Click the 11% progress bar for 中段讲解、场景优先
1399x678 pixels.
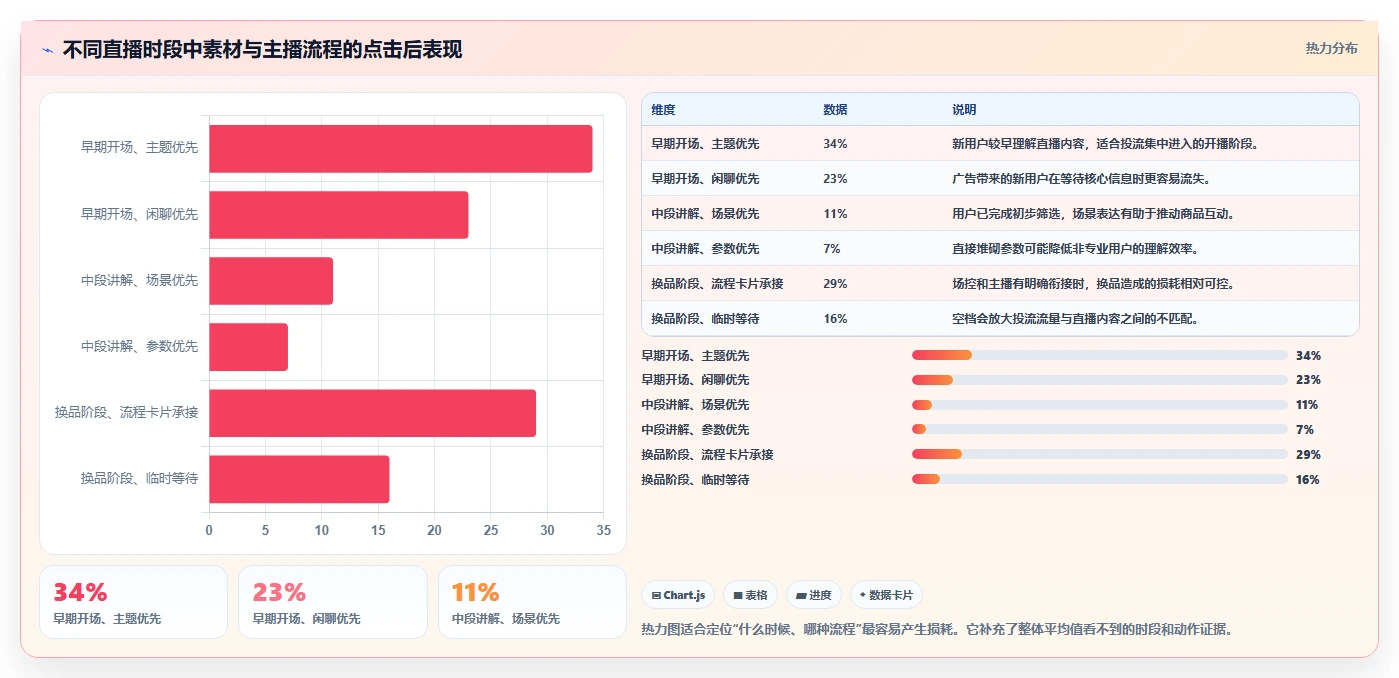click(1099, 405)
